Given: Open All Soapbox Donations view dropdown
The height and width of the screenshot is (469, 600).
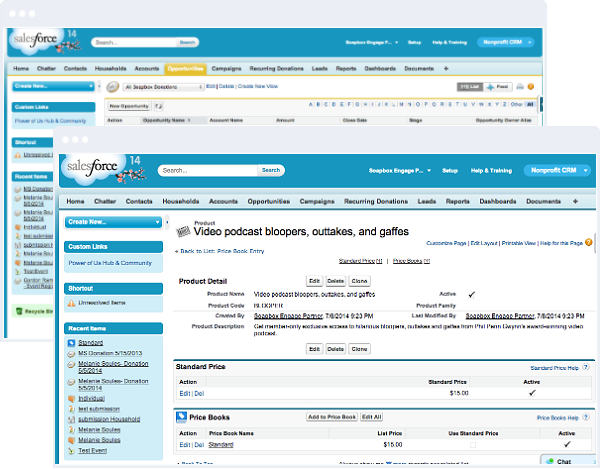Looking at the screenshot, I should pos(163,87).
